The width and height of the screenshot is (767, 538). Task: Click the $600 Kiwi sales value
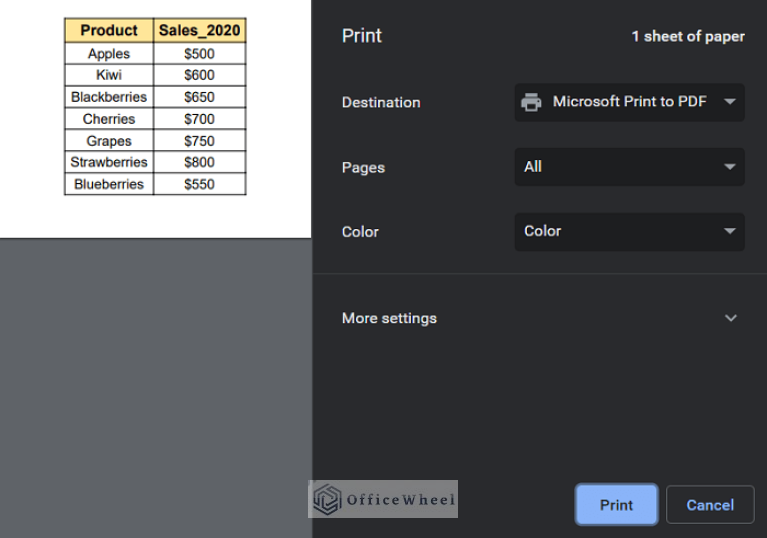pyautogui.click(x=199, y=75)
